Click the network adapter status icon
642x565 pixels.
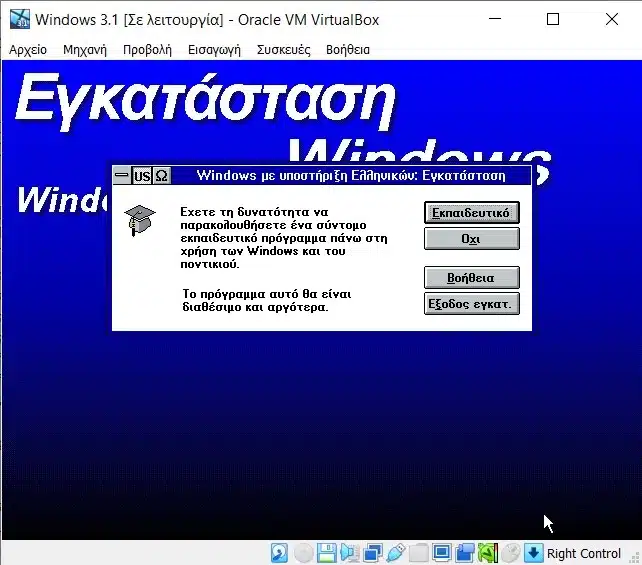tap(373, 553)
